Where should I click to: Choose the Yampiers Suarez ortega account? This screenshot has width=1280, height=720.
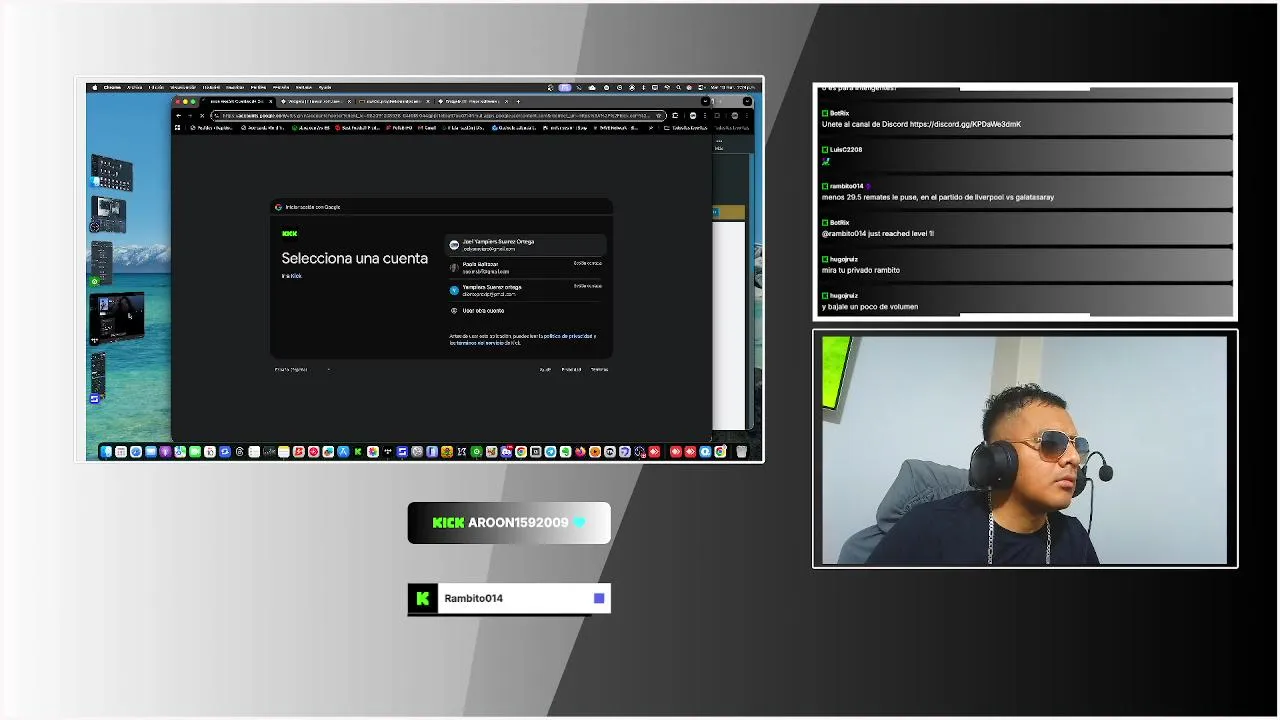pos(525,290)
